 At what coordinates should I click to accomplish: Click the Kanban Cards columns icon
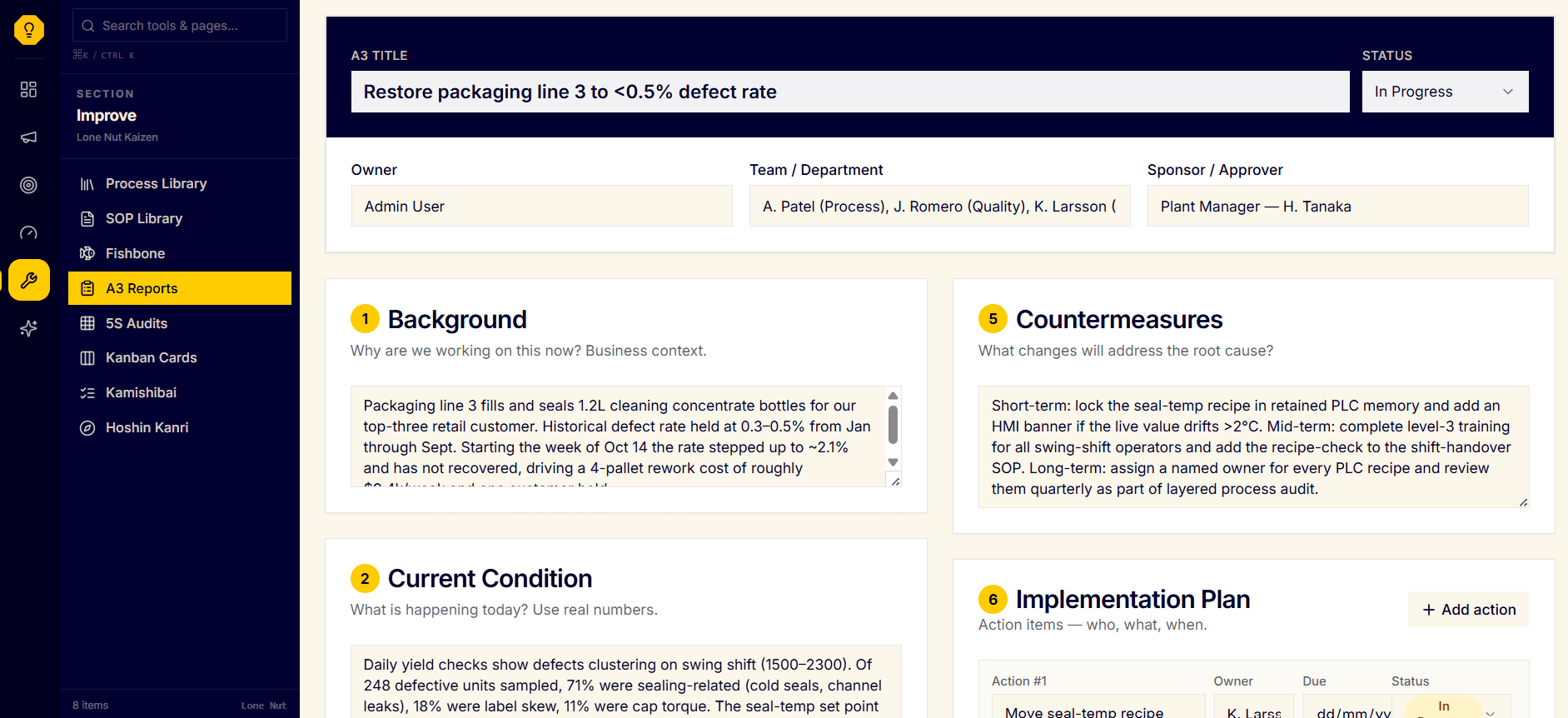tap(87, 358)
